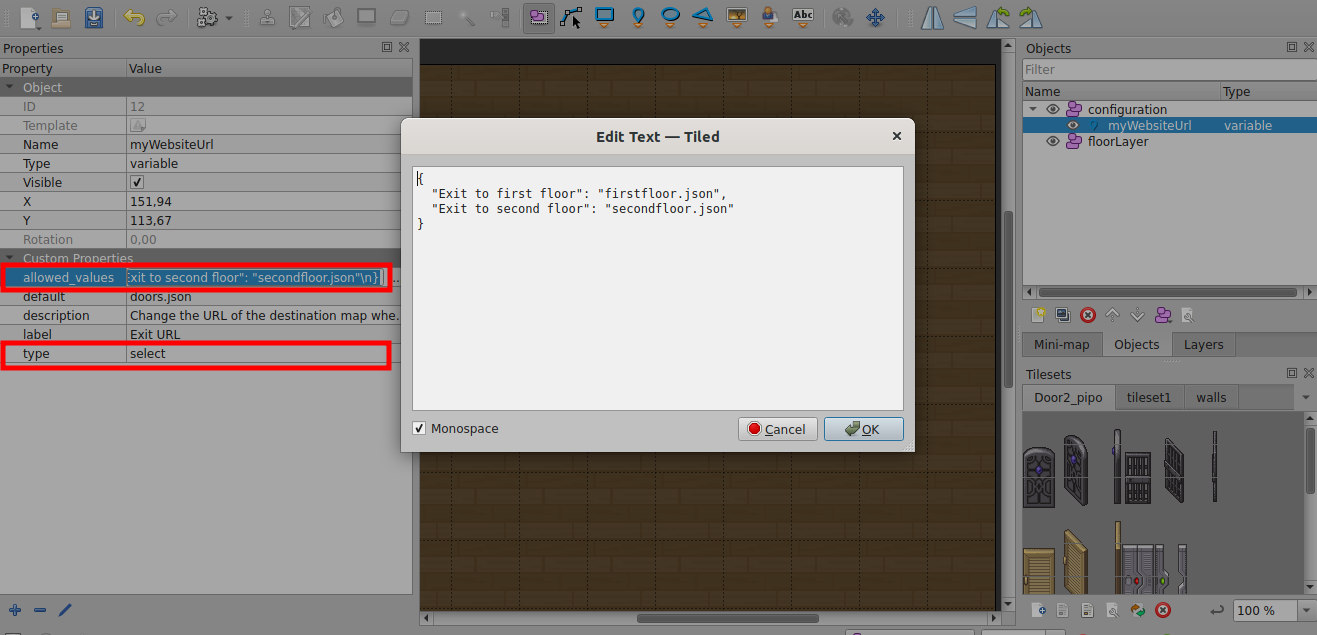Image resolution: width=1317 pixels, height=635 pixels.
Task: Select the Insert Polygon tool
Action: 703,17
